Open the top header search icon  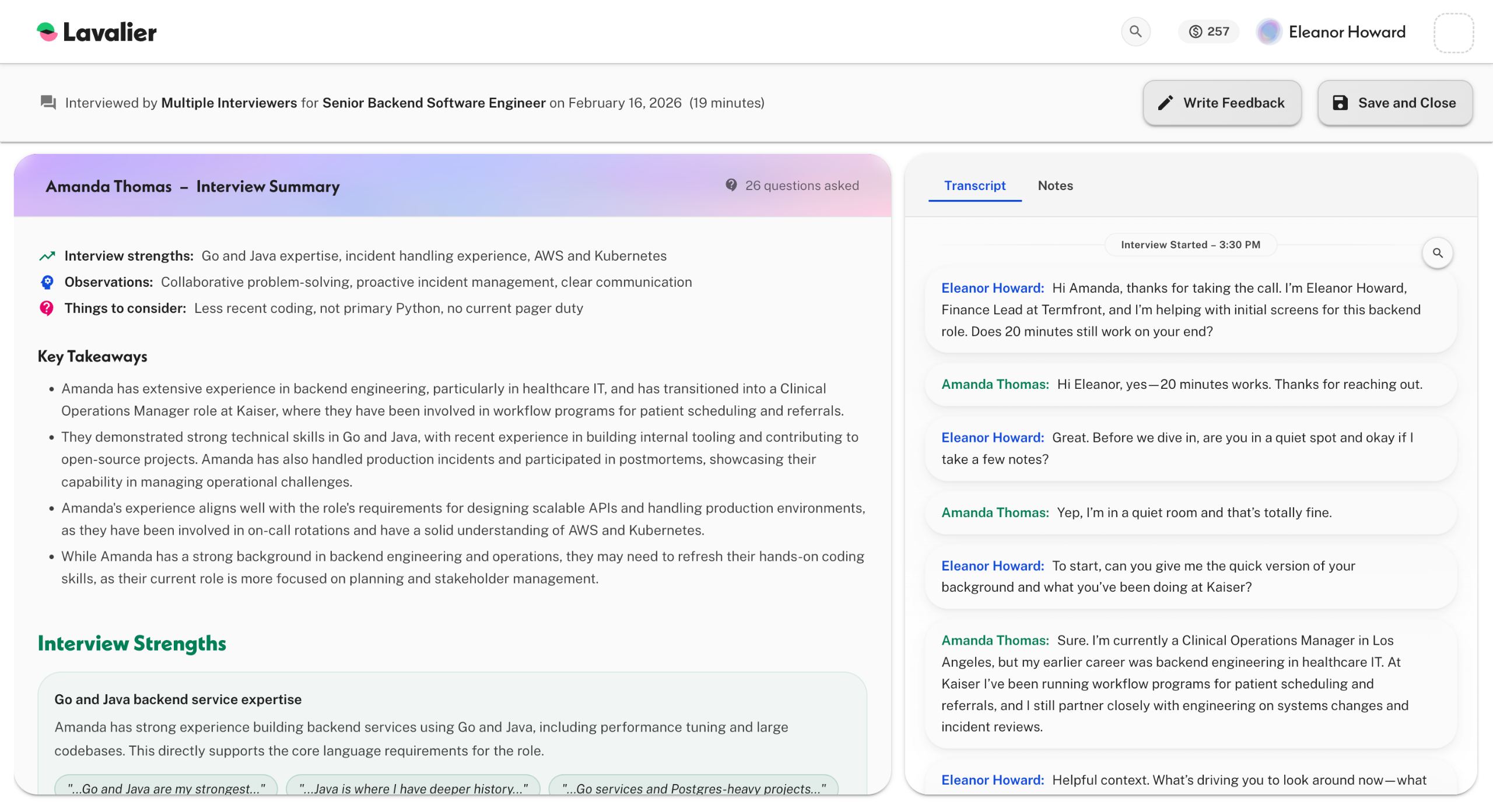point(1135,31)
